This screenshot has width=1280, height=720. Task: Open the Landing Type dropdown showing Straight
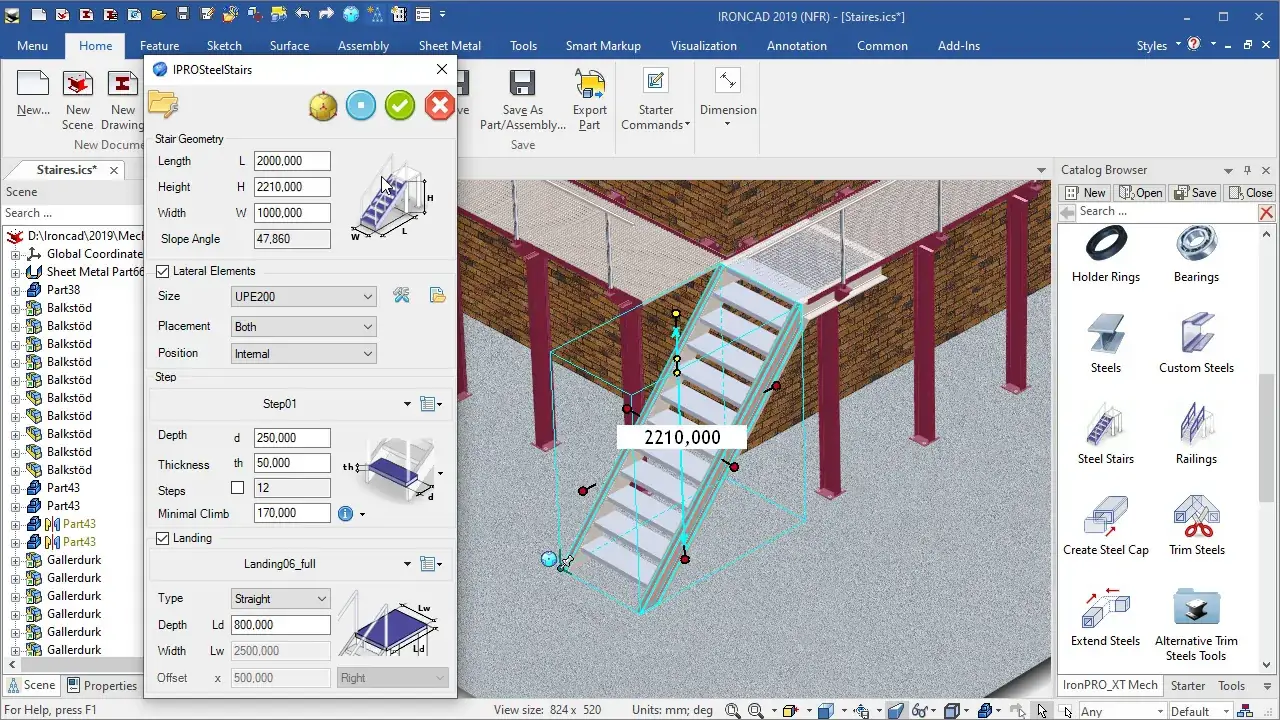point(281,599)
